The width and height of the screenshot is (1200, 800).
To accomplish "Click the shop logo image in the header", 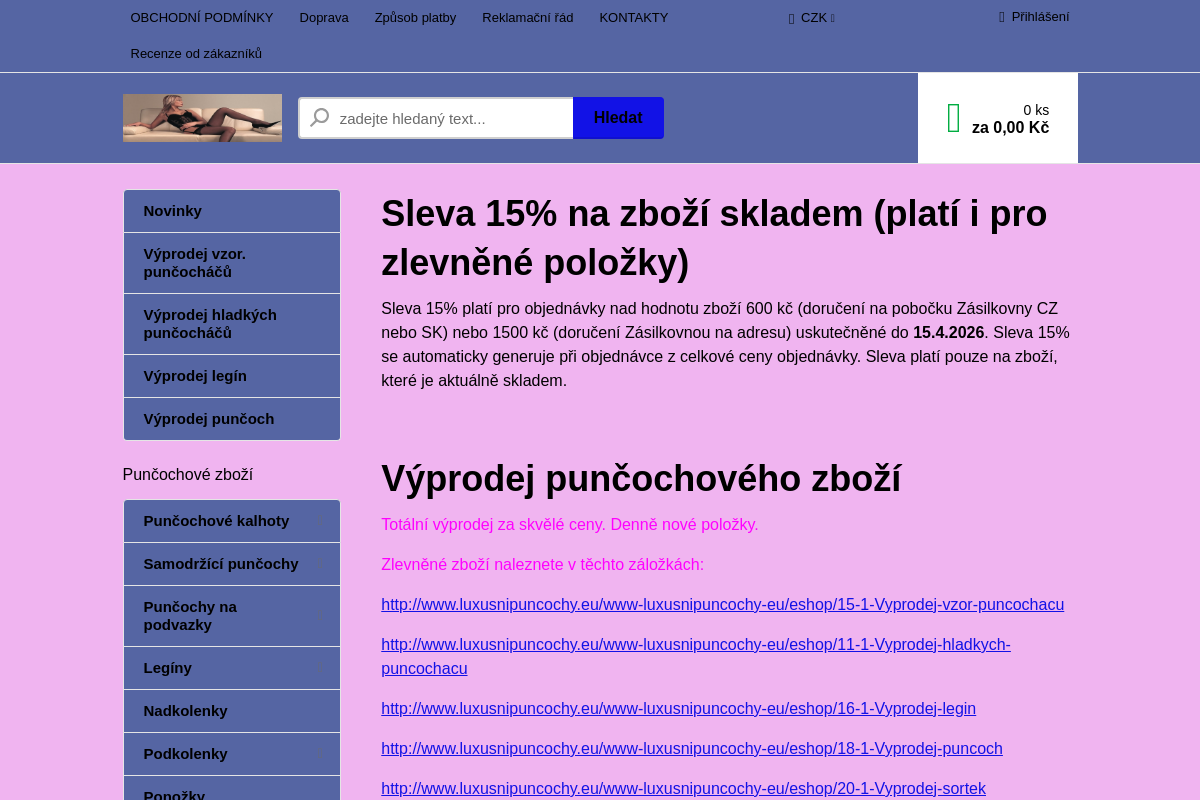I will coord(202,118).
